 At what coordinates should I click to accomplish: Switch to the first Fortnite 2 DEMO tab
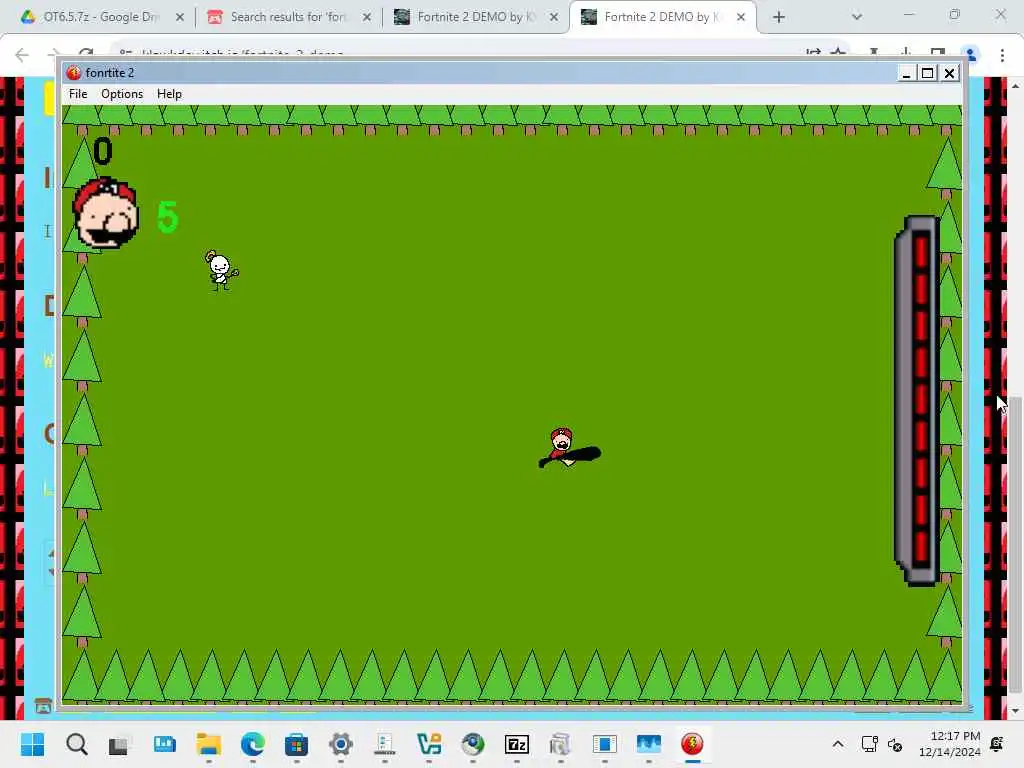click(x=475, y=17)
